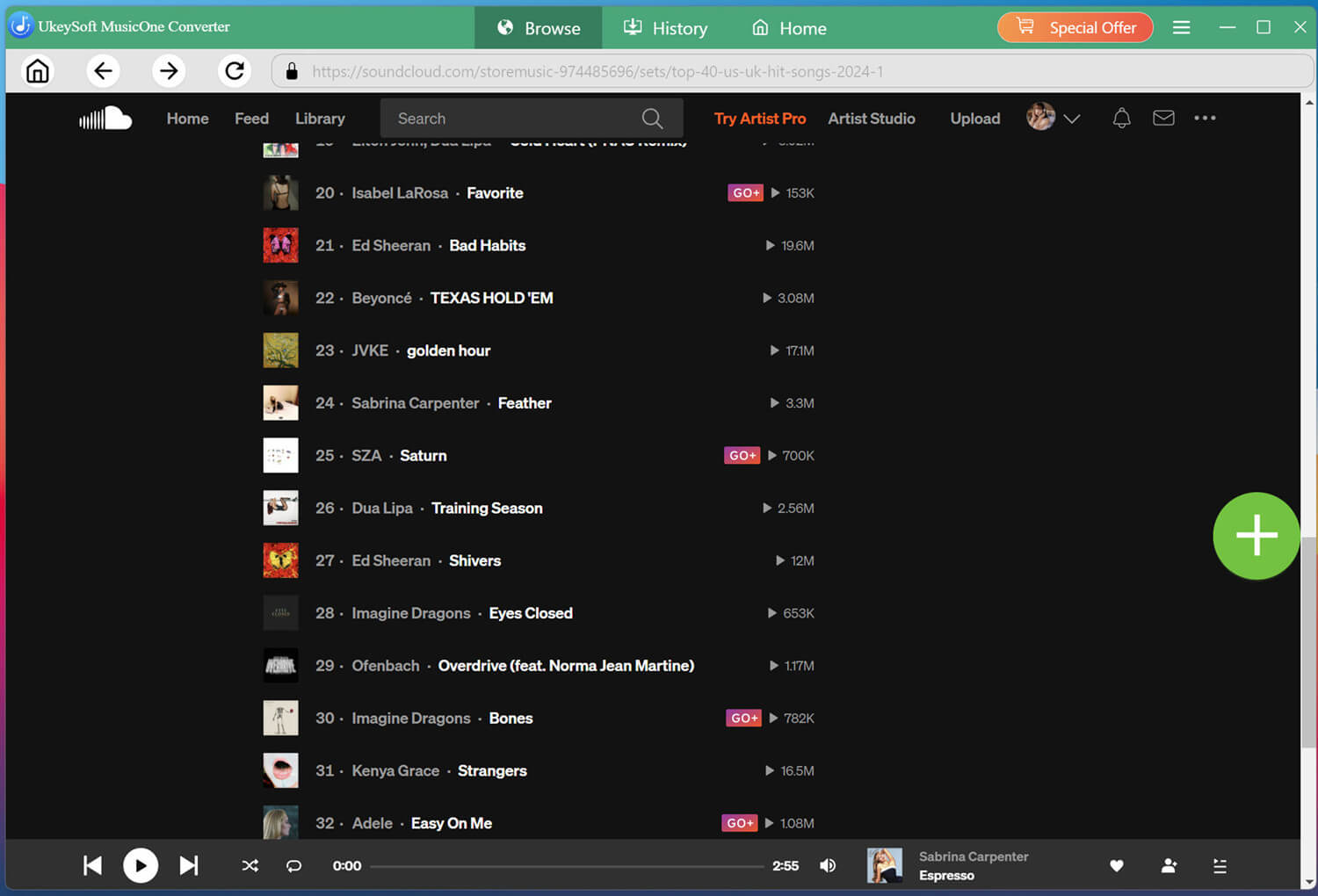Click the Strangers artwork thumbnail

click(x=281, y=770)
